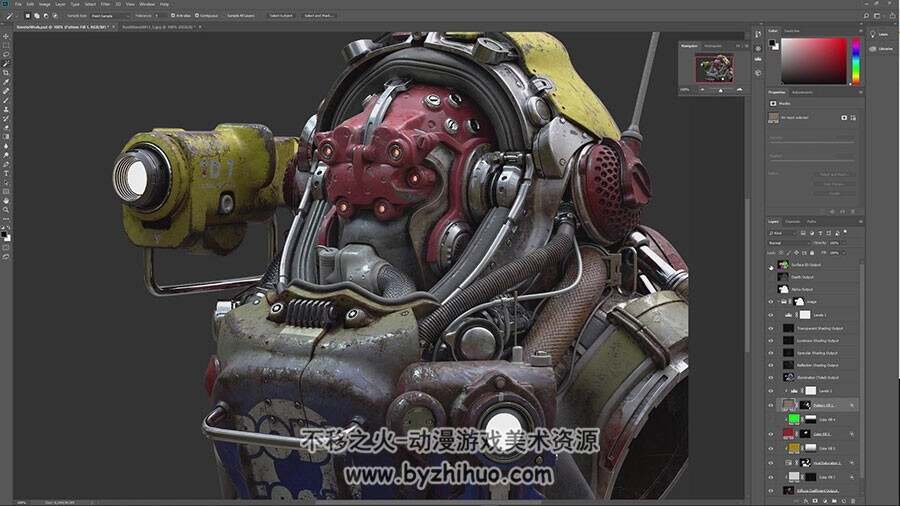Click the search icon in top right
Screen dimensions: 900x506
(x=866, y=15)
